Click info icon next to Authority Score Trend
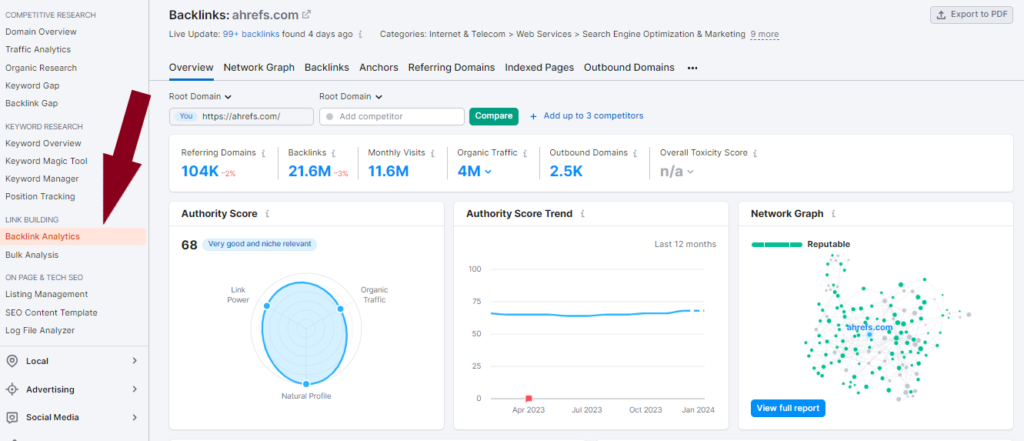1024x441 pixels. 583,214
